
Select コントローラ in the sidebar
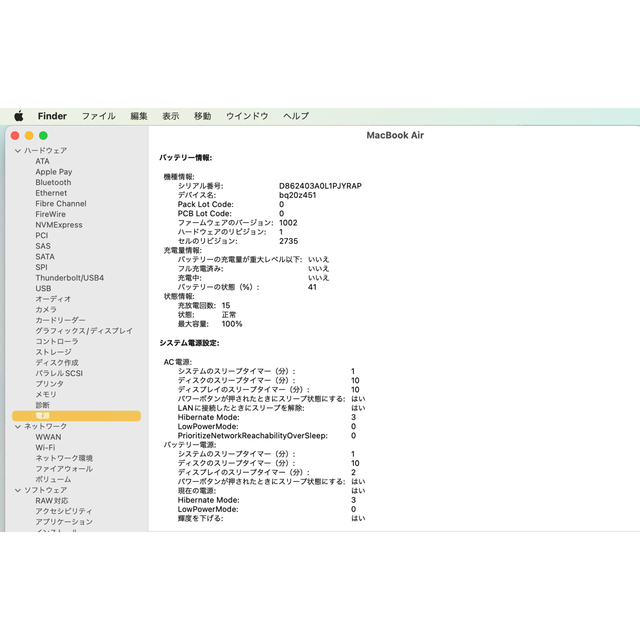pyautogui.click(x=57, y=342)
